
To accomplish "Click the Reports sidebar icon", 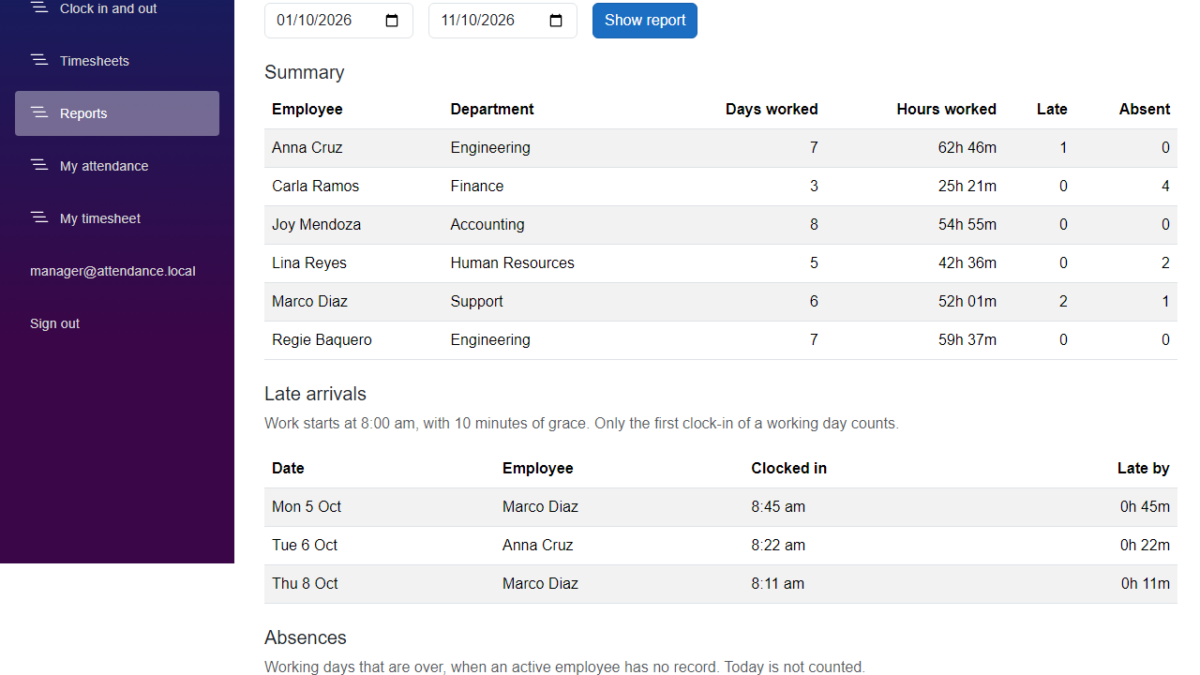I will (39, 113).
